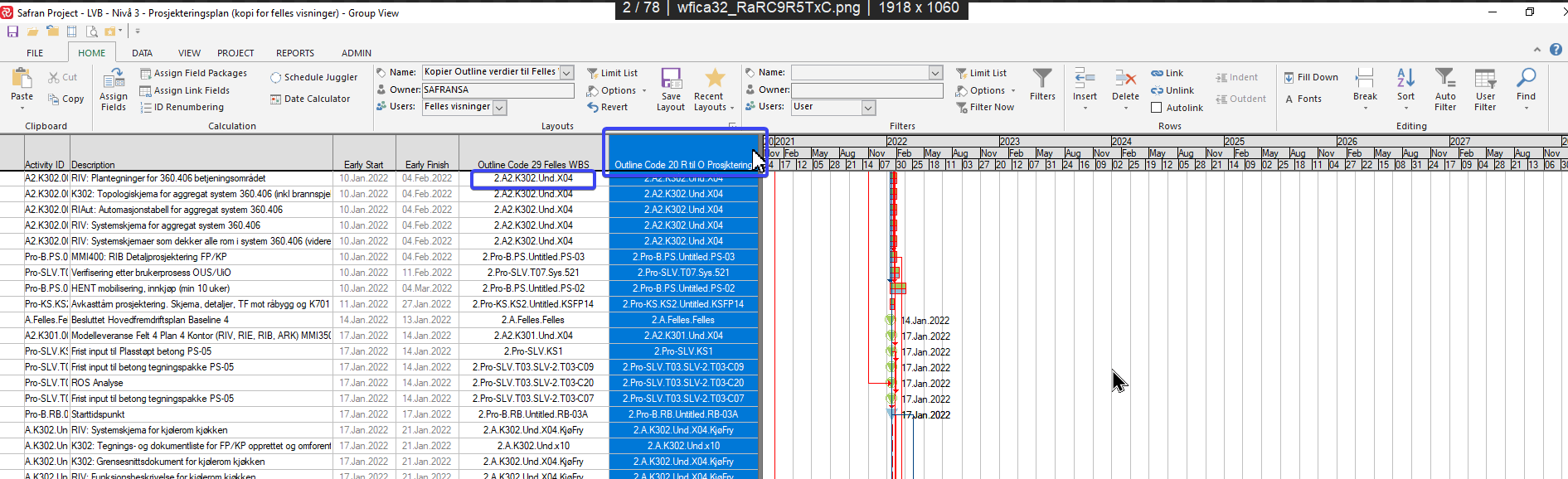The height and width of the screenshot is (479, 1568).
Task: Click the Save Layout icon
Action: (671, 80)
